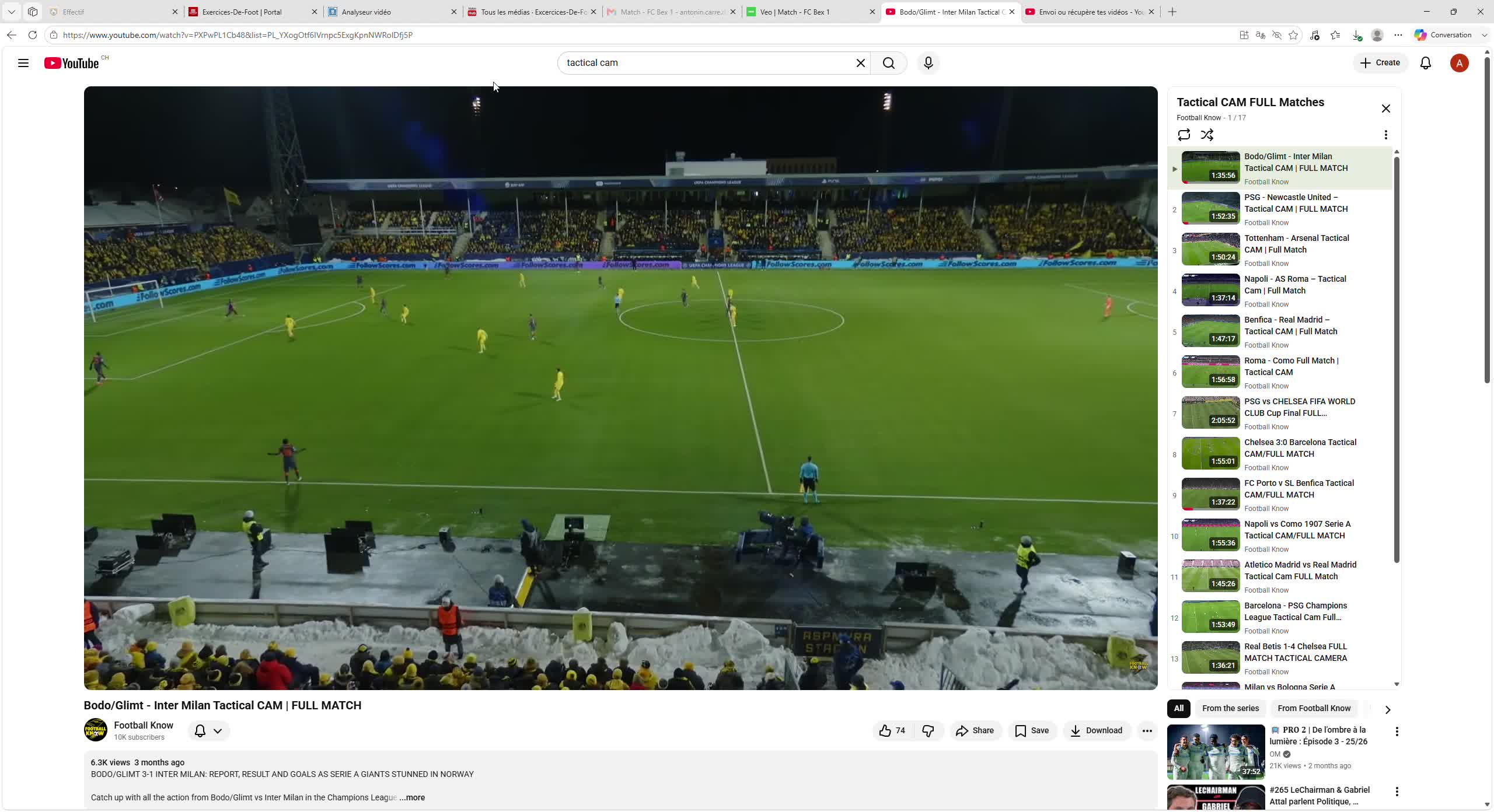Select the All filter chip

pyautogui.click(x=1178, y=708)
